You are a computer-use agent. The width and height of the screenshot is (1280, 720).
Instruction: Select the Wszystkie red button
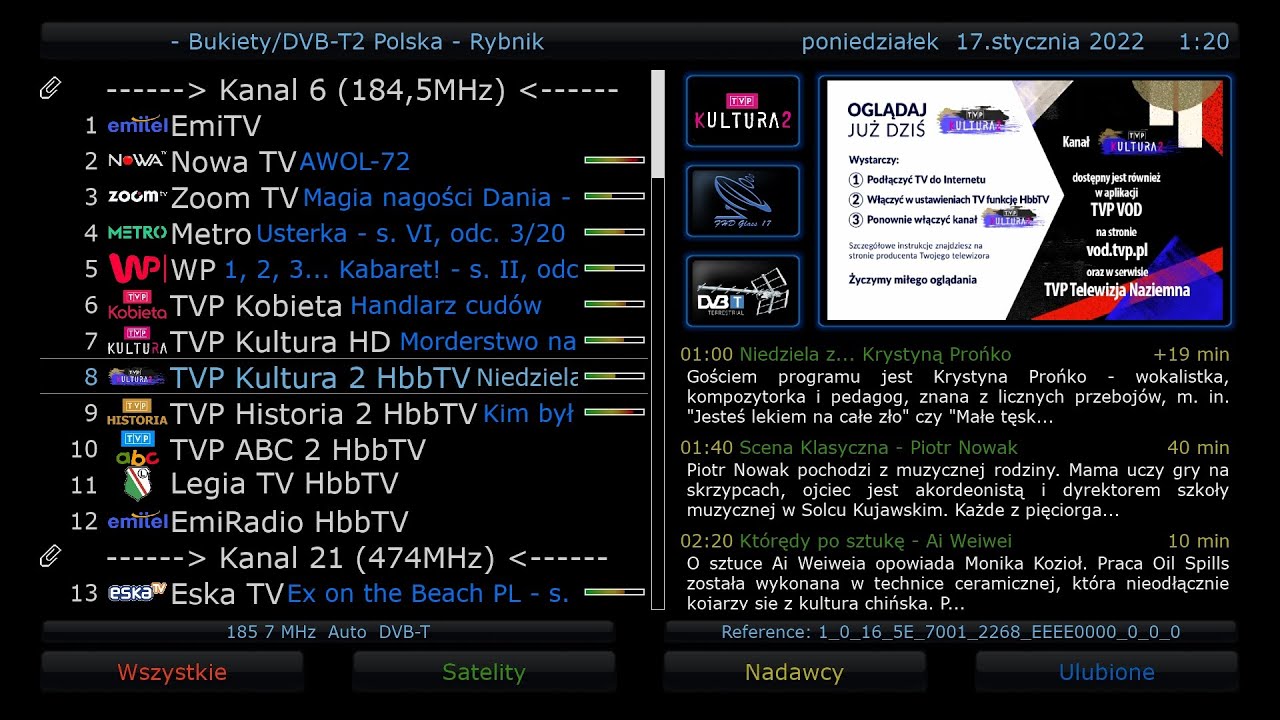[172, 672]
